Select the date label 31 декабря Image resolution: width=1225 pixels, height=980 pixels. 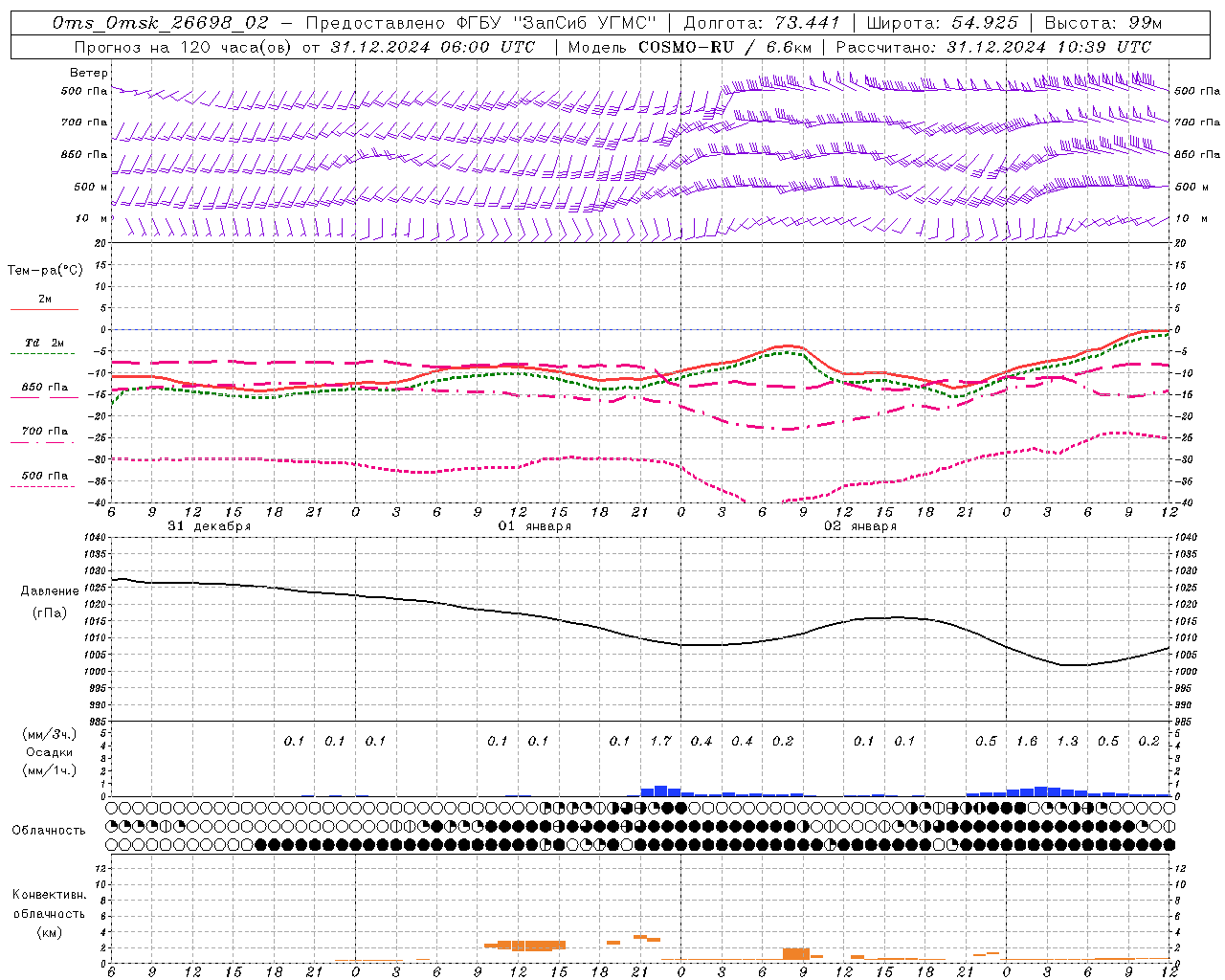pos(210,525)
